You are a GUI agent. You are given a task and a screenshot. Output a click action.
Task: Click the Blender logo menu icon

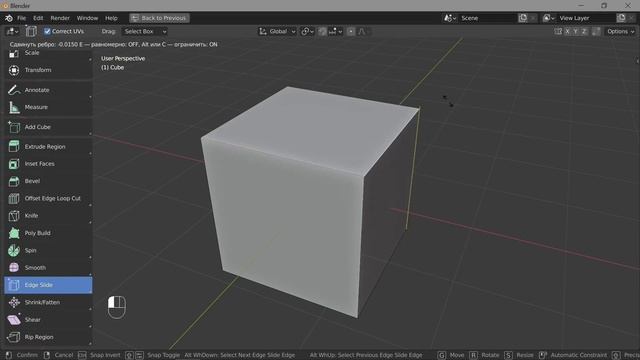[x=9, y=18]
